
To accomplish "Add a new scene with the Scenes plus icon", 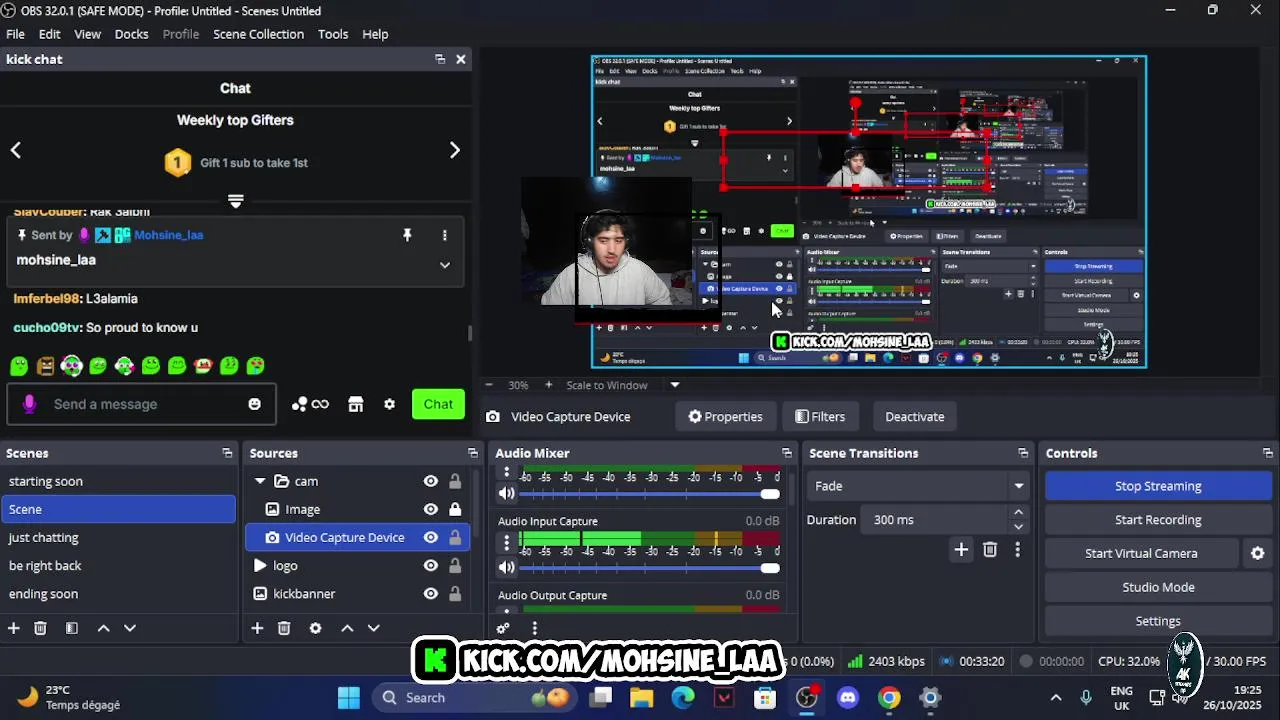I will [x=14, y=628].
